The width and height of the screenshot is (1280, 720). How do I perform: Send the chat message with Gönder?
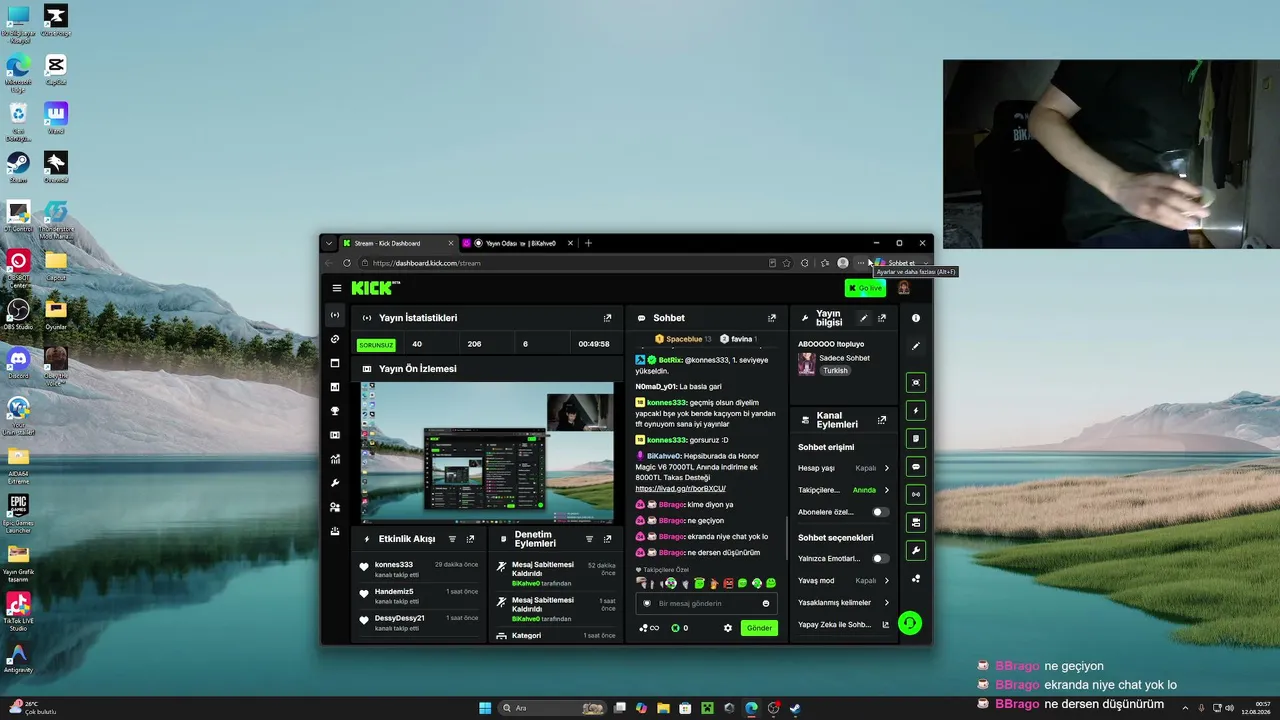click(x=759, y=628)
